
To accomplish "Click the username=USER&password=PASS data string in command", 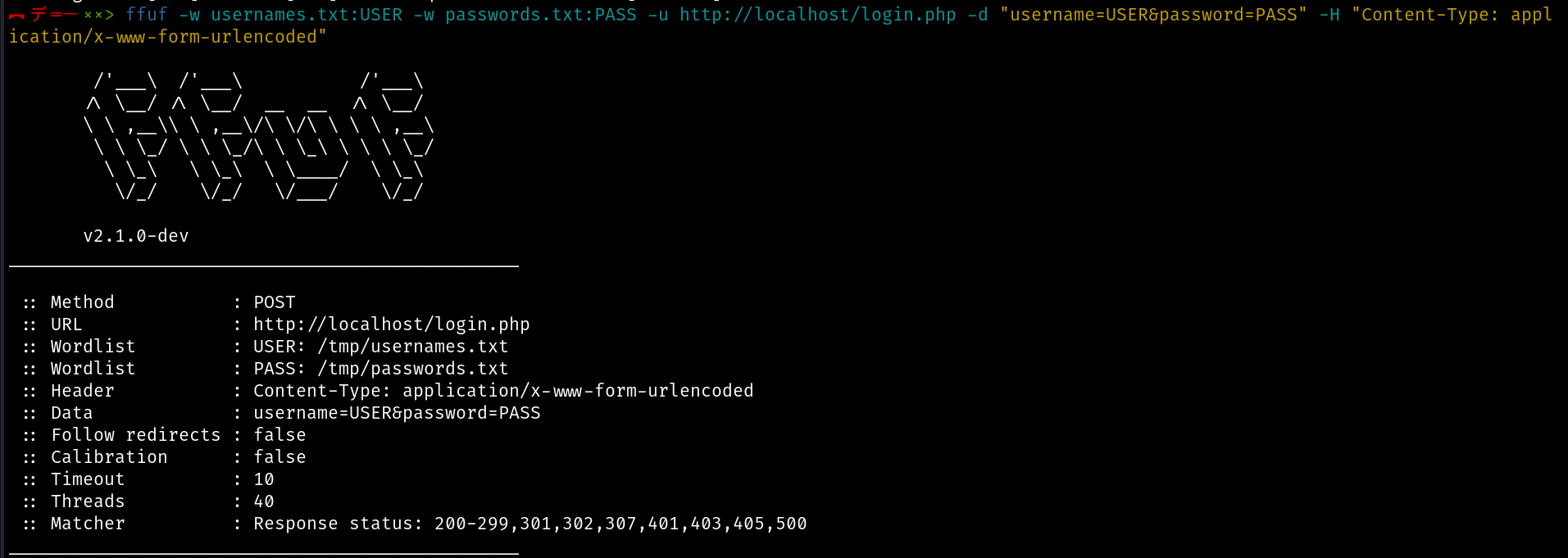I will point(1153,15).
